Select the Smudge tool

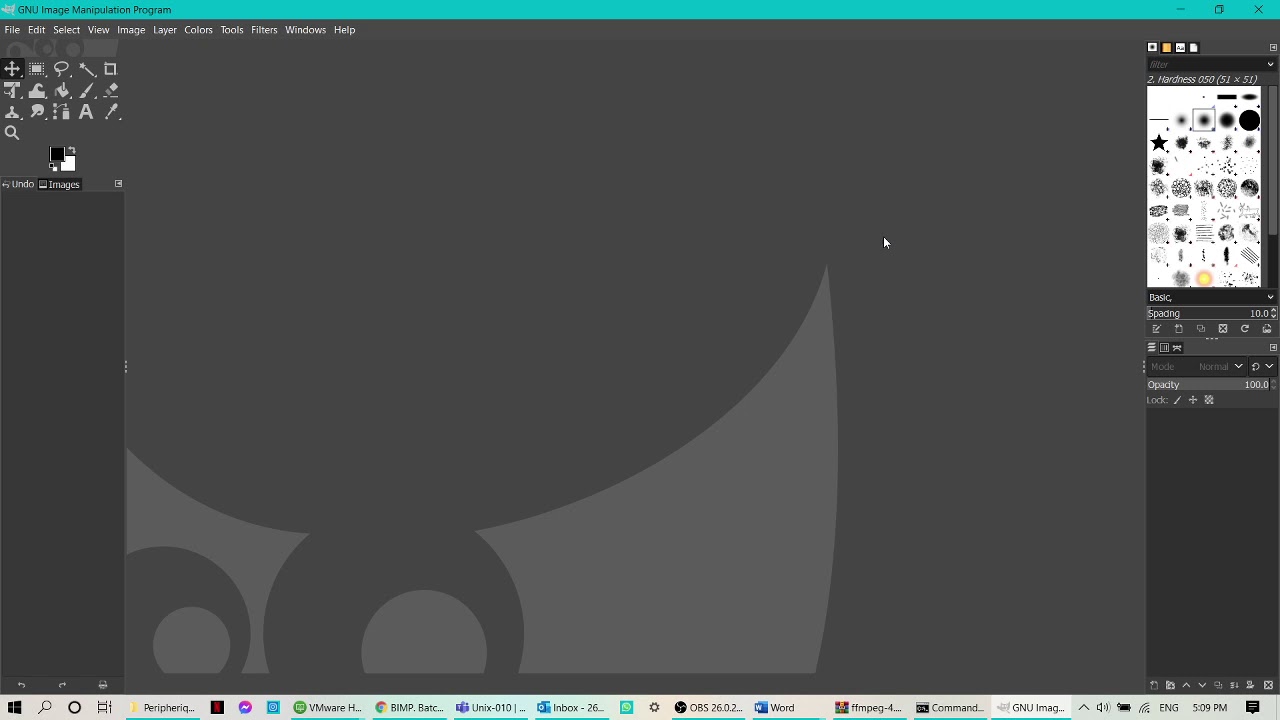(x=37, y=112)
